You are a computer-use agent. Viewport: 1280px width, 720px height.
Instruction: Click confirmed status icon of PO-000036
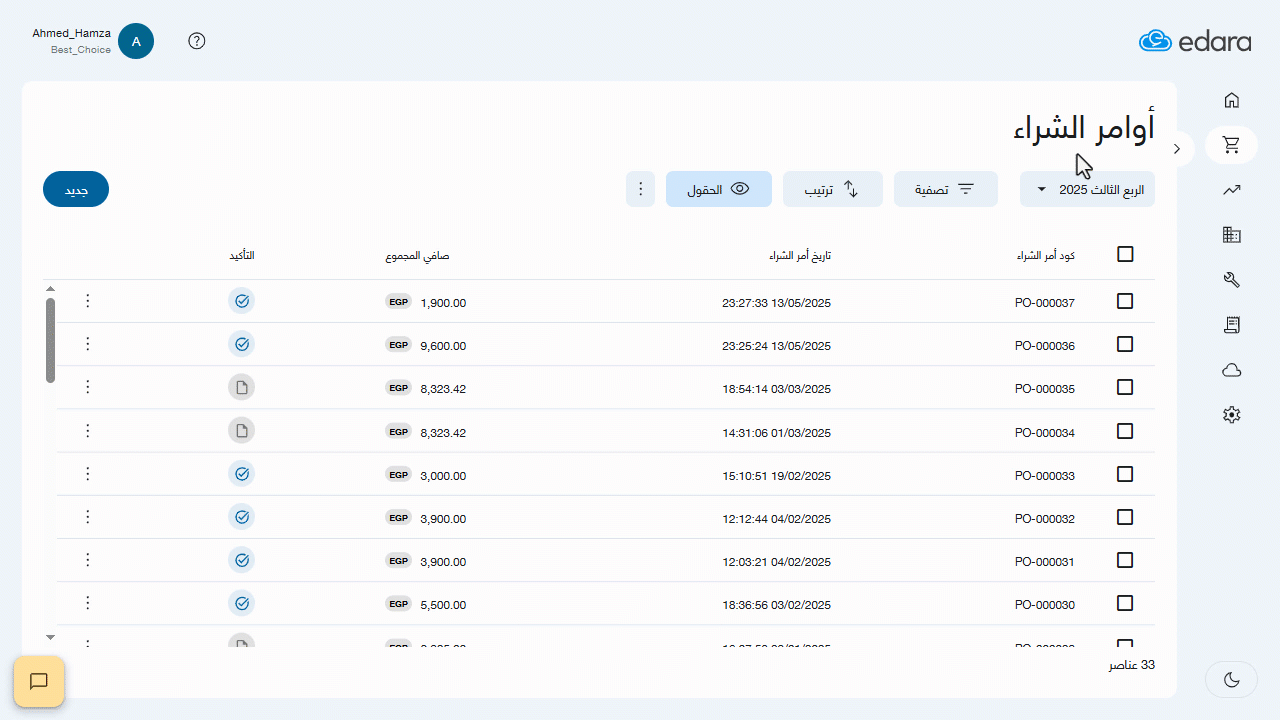pos(241,344)
